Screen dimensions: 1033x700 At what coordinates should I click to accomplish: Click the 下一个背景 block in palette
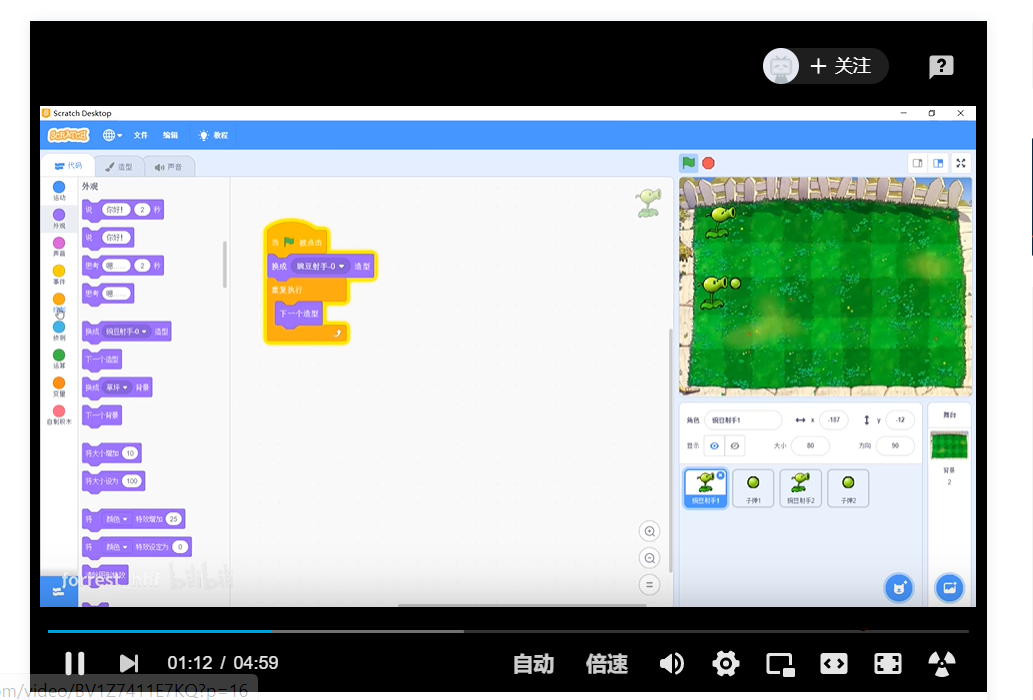pos(102,416)
